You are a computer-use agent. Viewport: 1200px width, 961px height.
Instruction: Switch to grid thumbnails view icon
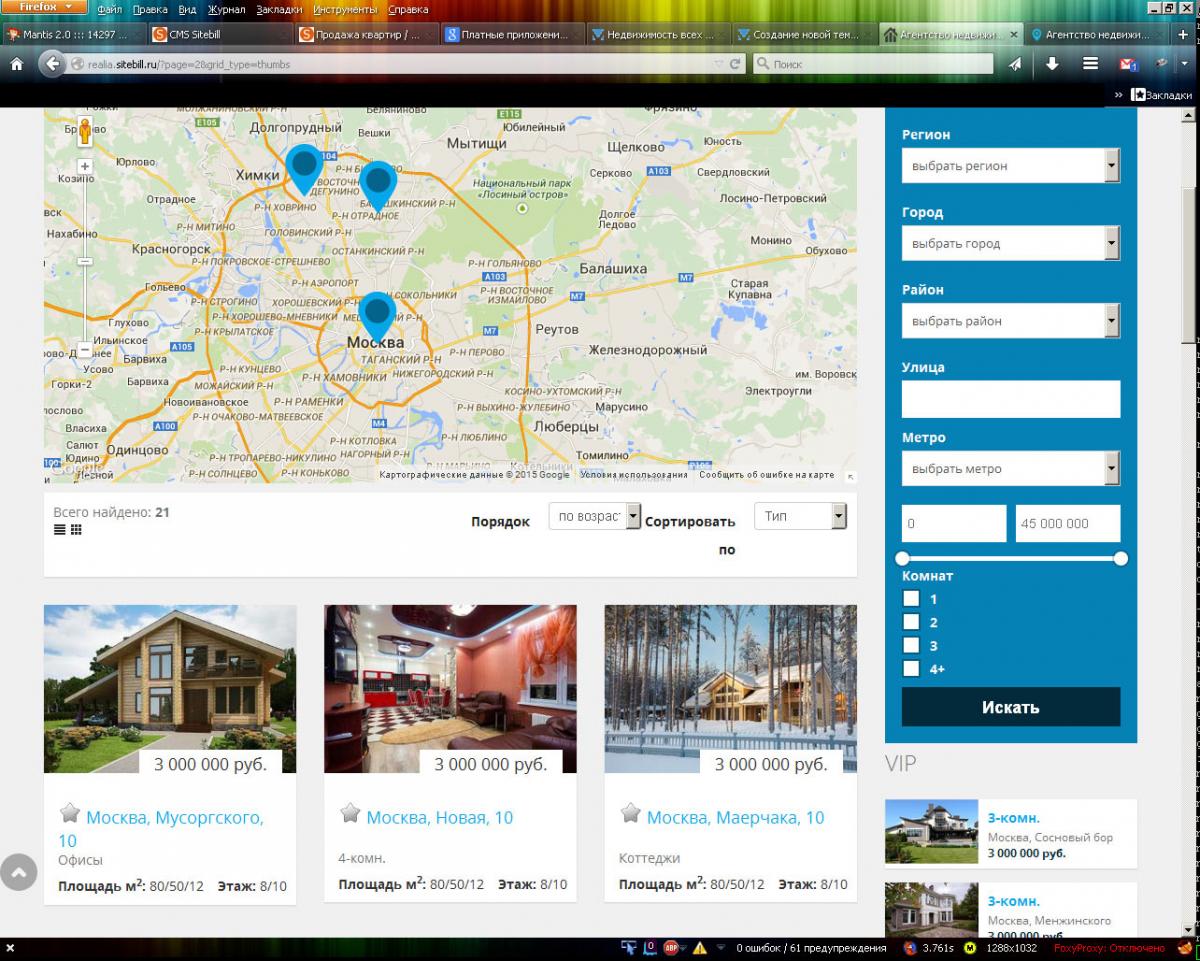(x=76, y=530)
